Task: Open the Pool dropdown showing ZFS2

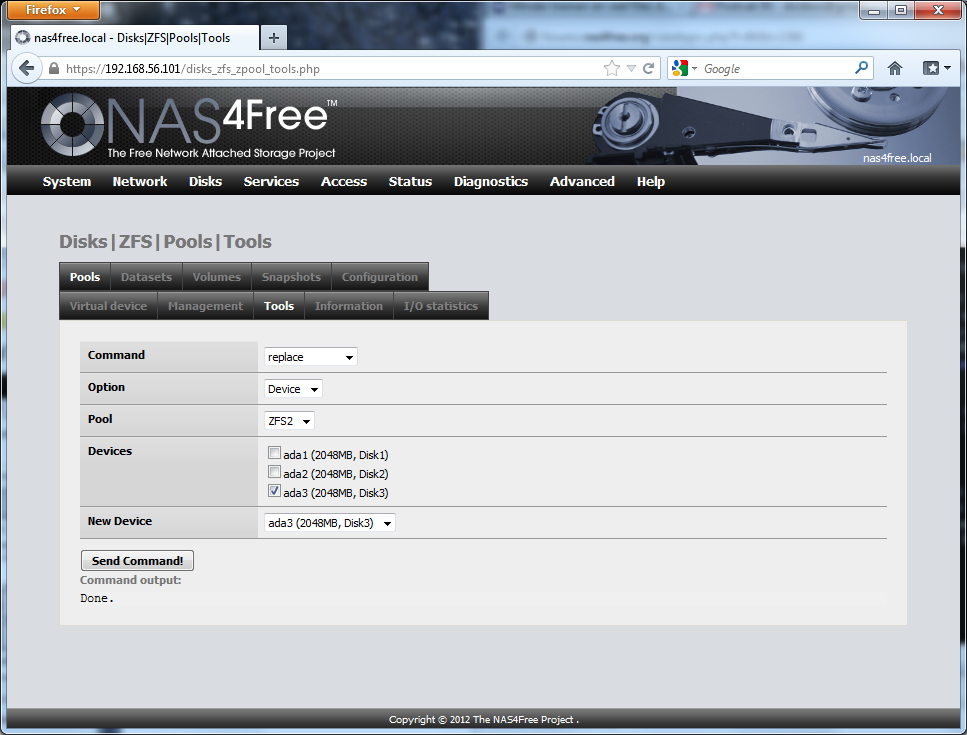Action: pyautogui.click(x=289, y=421)
